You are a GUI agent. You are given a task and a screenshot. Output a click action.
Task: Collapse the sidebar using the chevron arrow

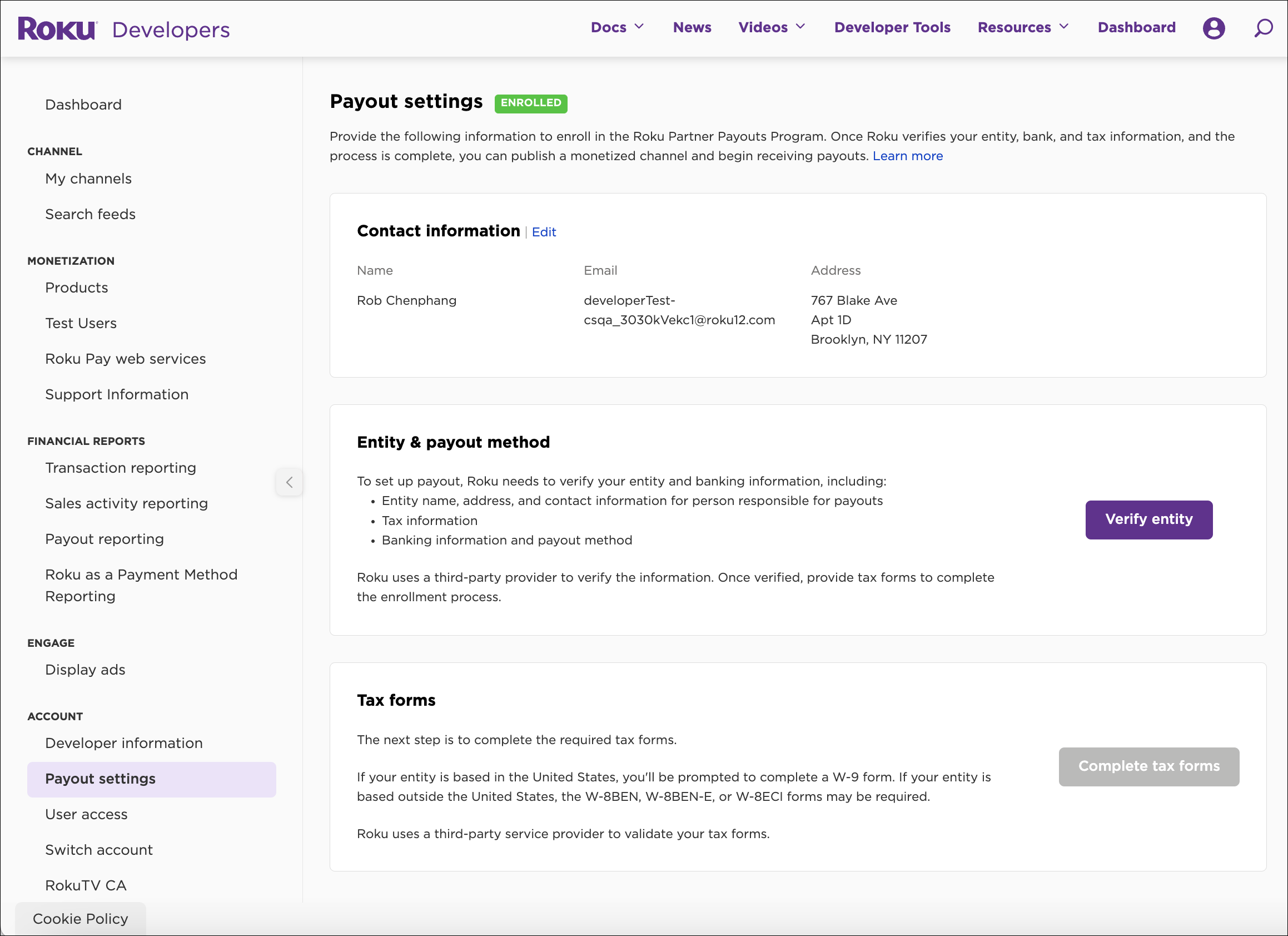pos(290,482)
